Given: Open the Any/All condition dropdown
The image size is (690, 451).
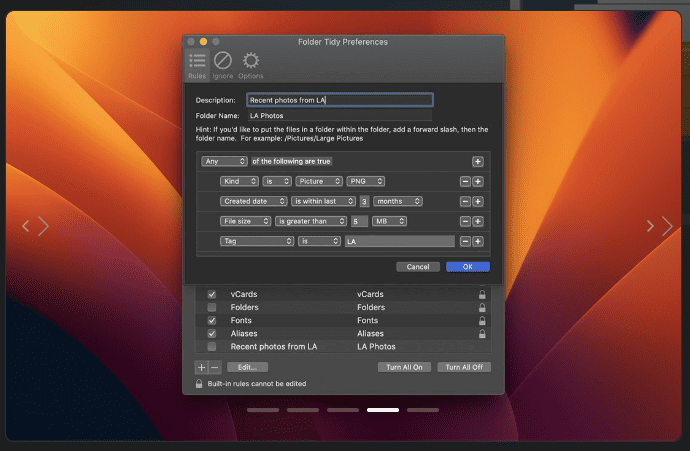Looking at the screenshot, I should coord(224,161).
